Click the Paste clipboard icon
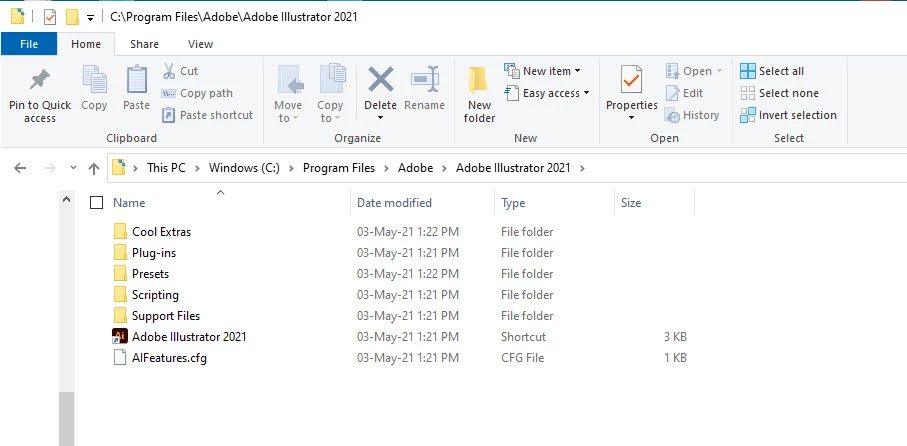This screenshot has width=907, height=446. pyautogui.click(x=137, y=79)
